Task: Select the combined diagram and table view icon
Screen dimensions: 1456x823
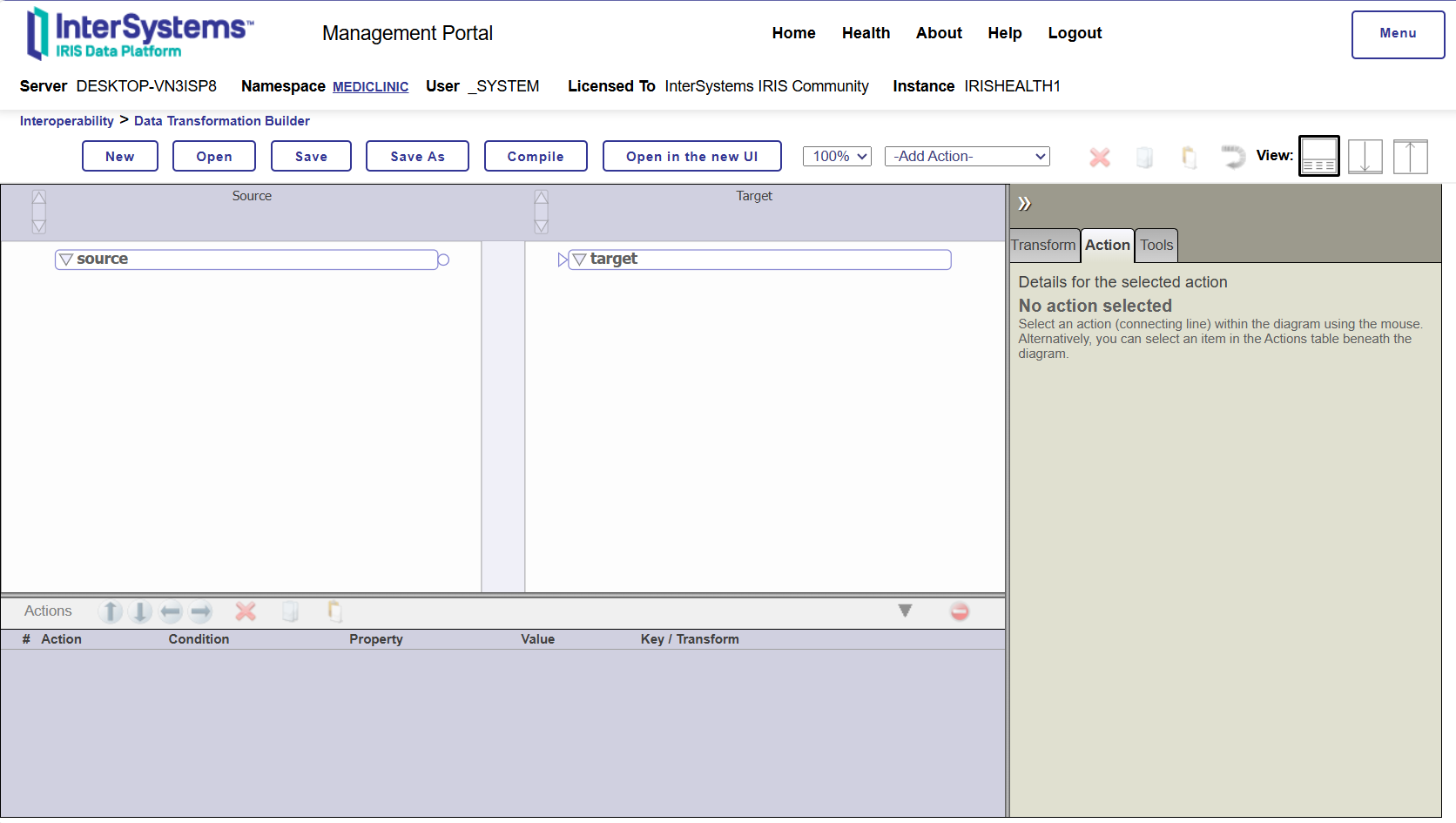Action: pos(1319,156)
